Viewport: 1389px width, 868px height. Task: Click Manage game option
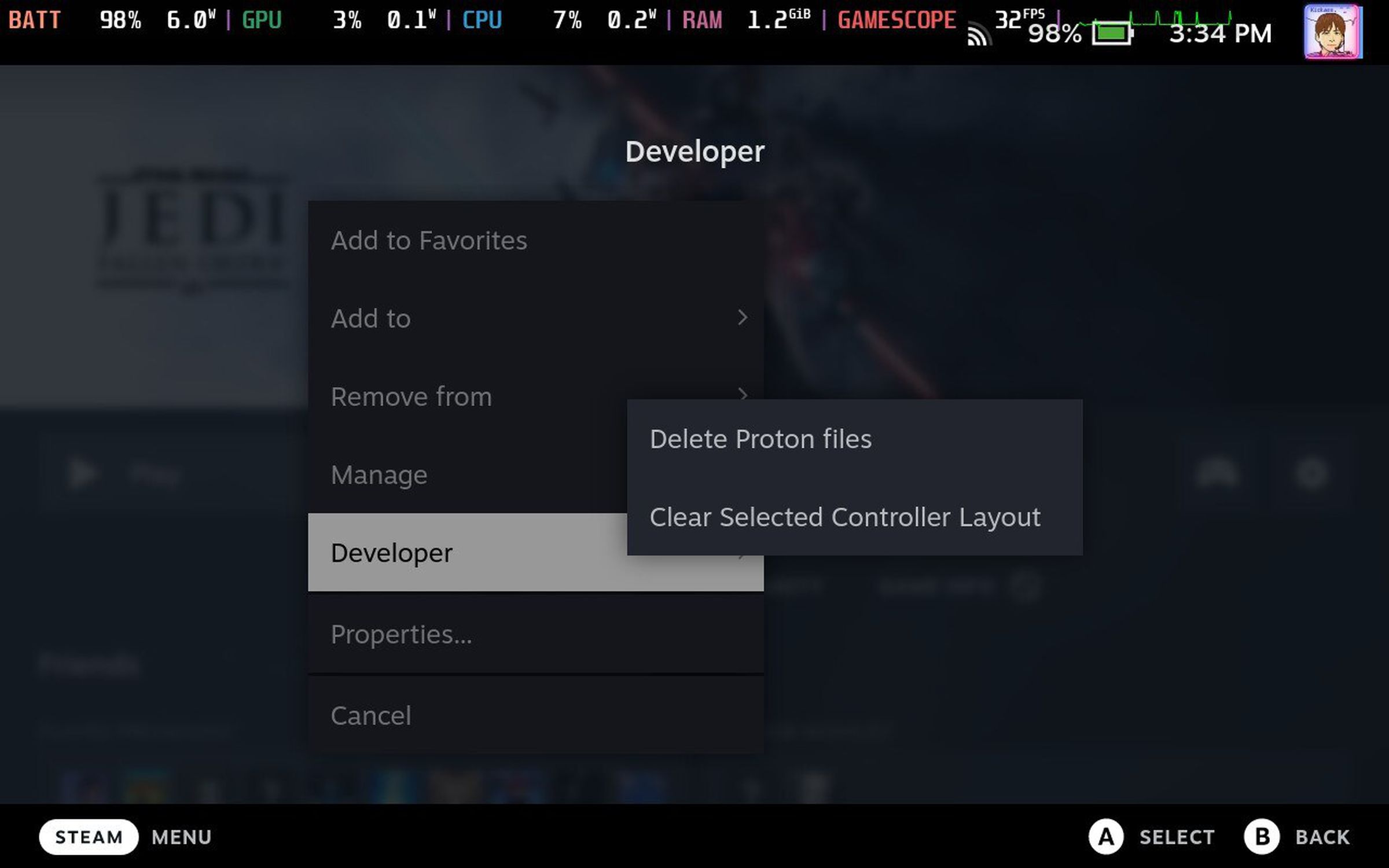click(379, 475)
